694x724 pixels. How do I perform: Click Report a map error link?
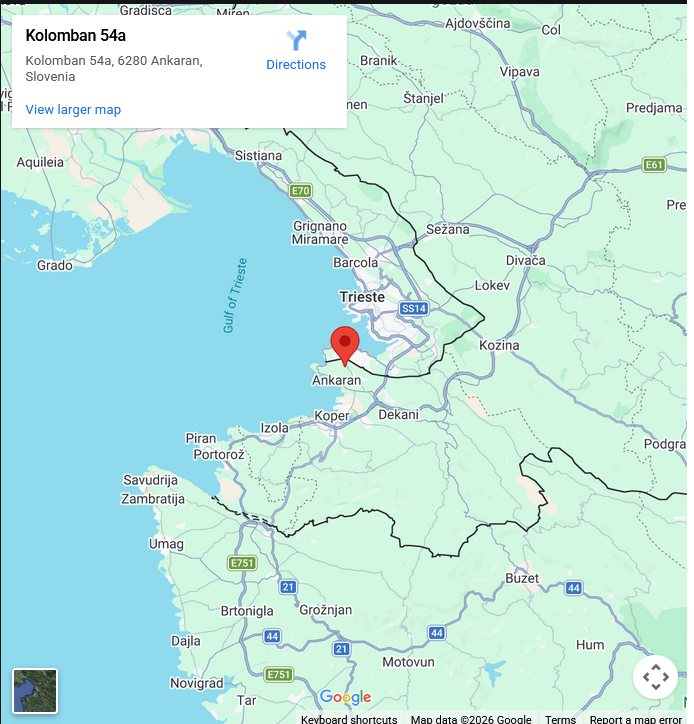pyautogui.click(x=635, y=719)
